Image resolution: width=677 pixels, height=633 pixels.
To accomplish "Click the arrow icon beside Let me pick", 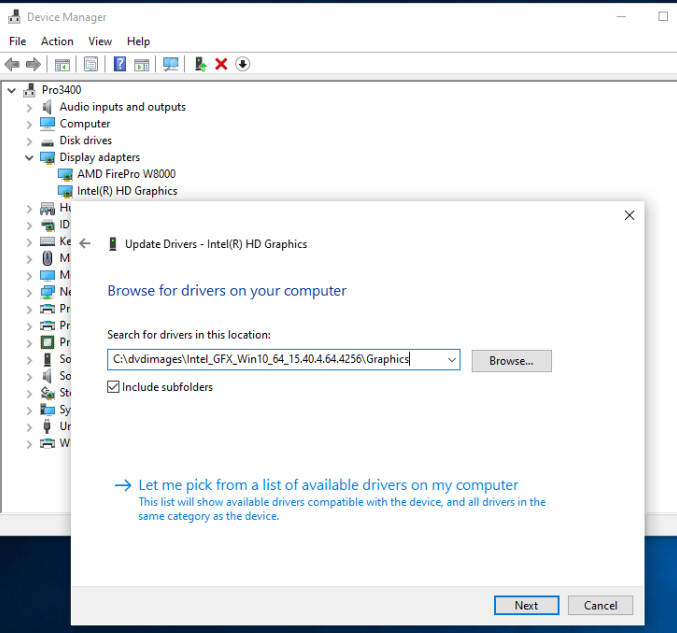I will click(x=123, y=485).
